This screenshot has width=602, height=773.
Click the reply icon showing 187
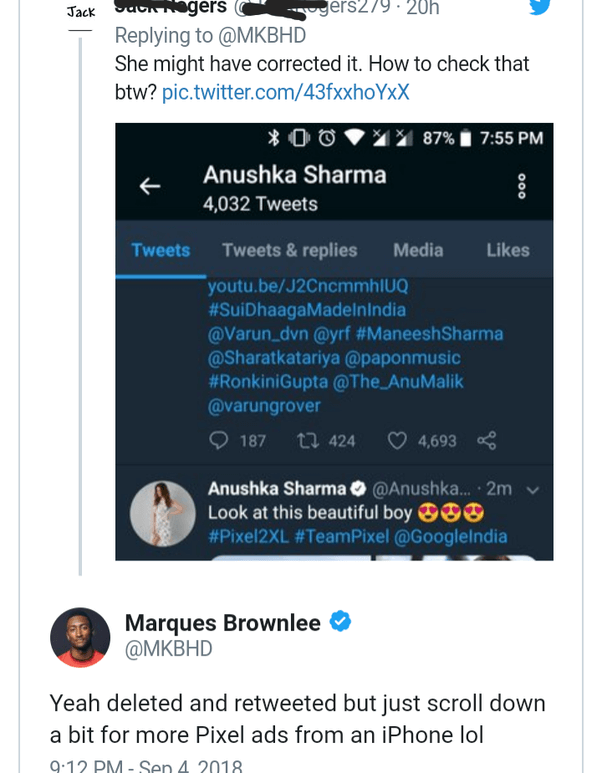(x=220, y=440)
